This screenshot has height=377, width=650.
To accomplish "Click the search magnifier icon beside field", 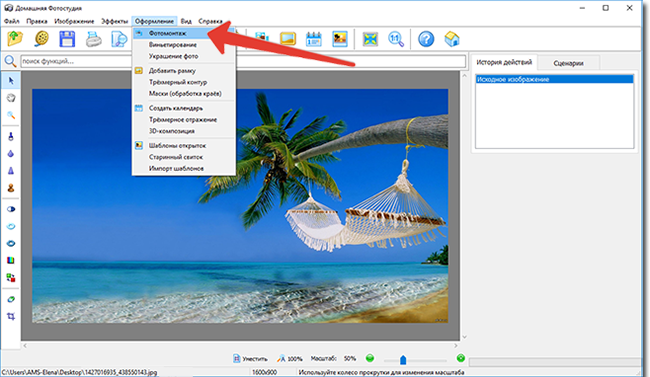I will click(x=10, y=61).
